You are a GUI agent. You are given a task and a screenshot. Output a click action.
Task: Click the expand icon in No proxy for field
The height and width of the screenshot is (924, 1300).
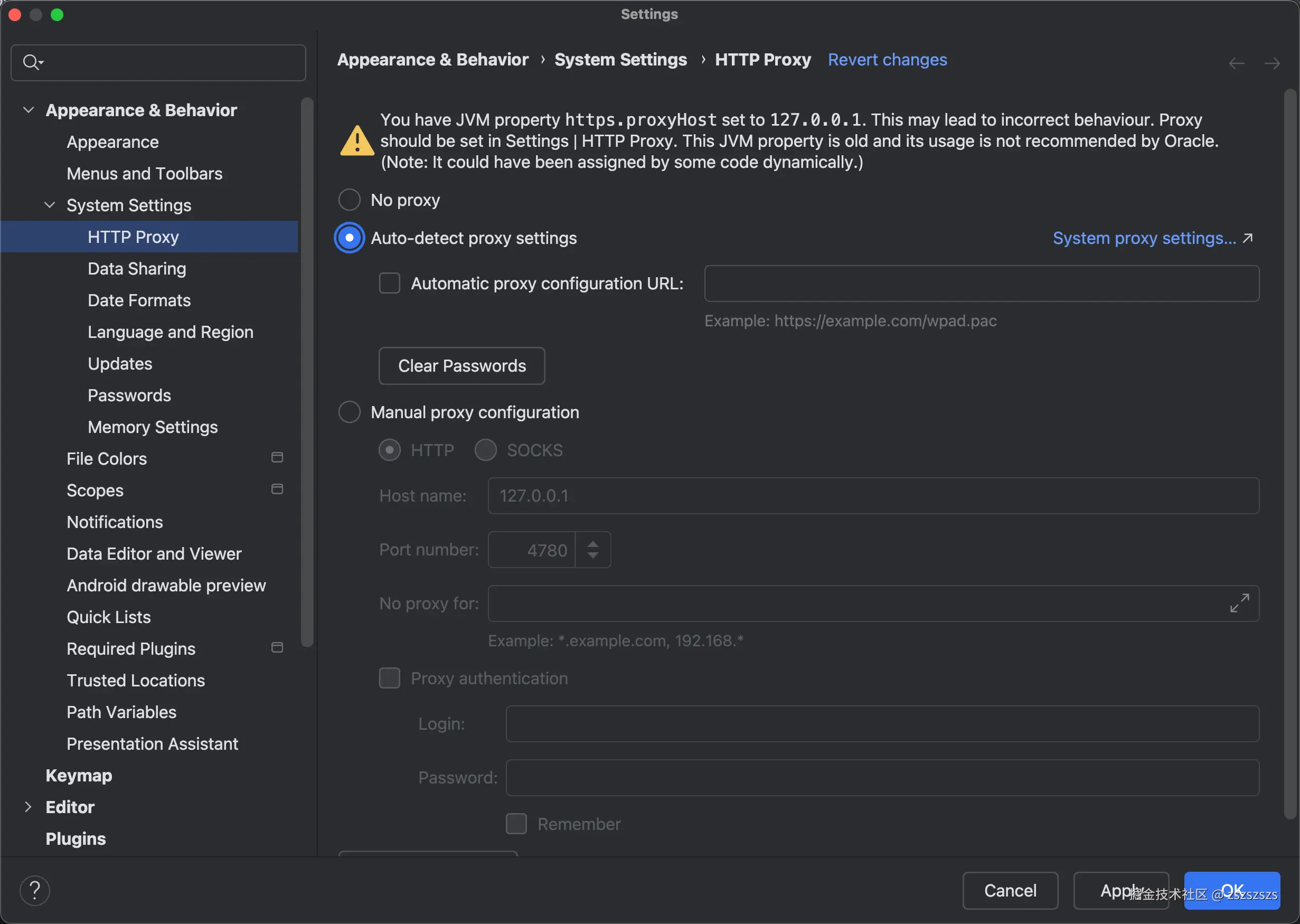pyautogui.click(x=1239, y=603)
